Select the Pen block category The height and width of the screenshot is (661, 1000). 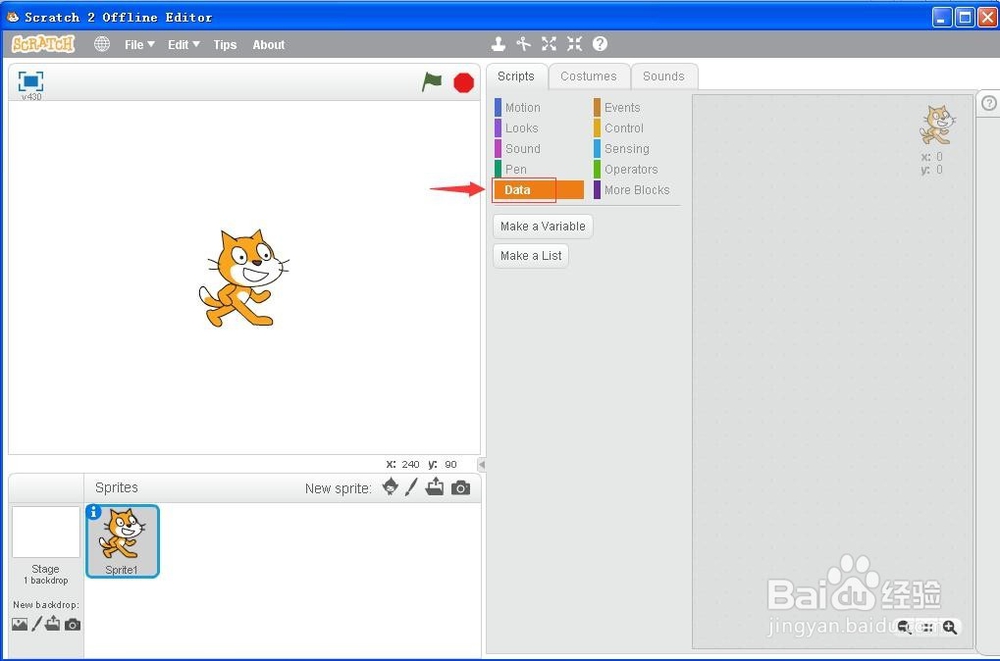pos(539,169)
